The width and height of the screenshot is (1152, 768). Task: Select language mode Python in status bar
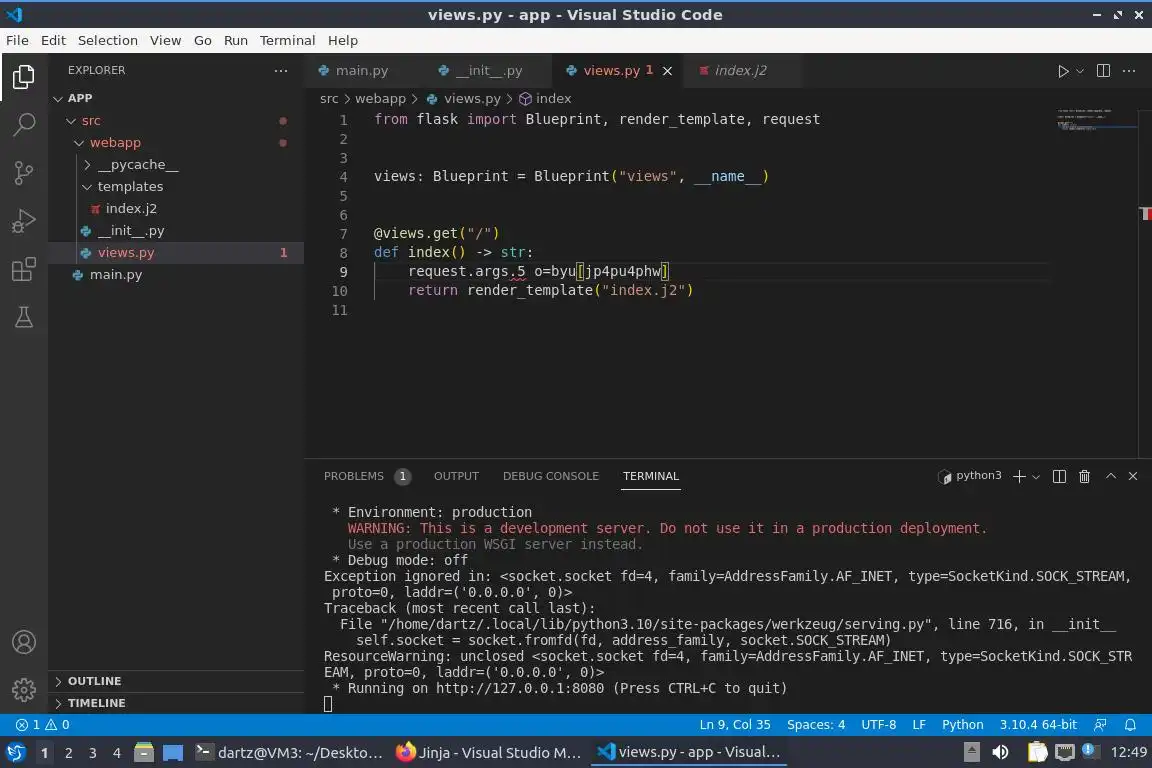tap(962, 725)
